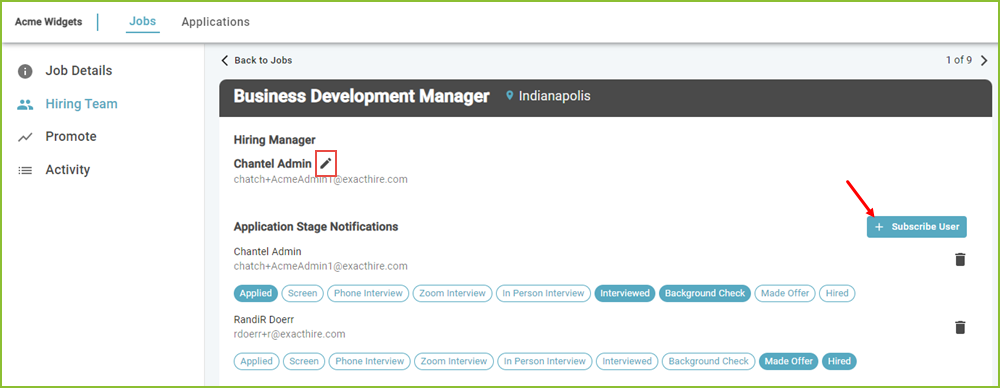This screenshot has height=388, width=1000.
Task: Click the Activity list icon
Action: [x=25, y=170]
